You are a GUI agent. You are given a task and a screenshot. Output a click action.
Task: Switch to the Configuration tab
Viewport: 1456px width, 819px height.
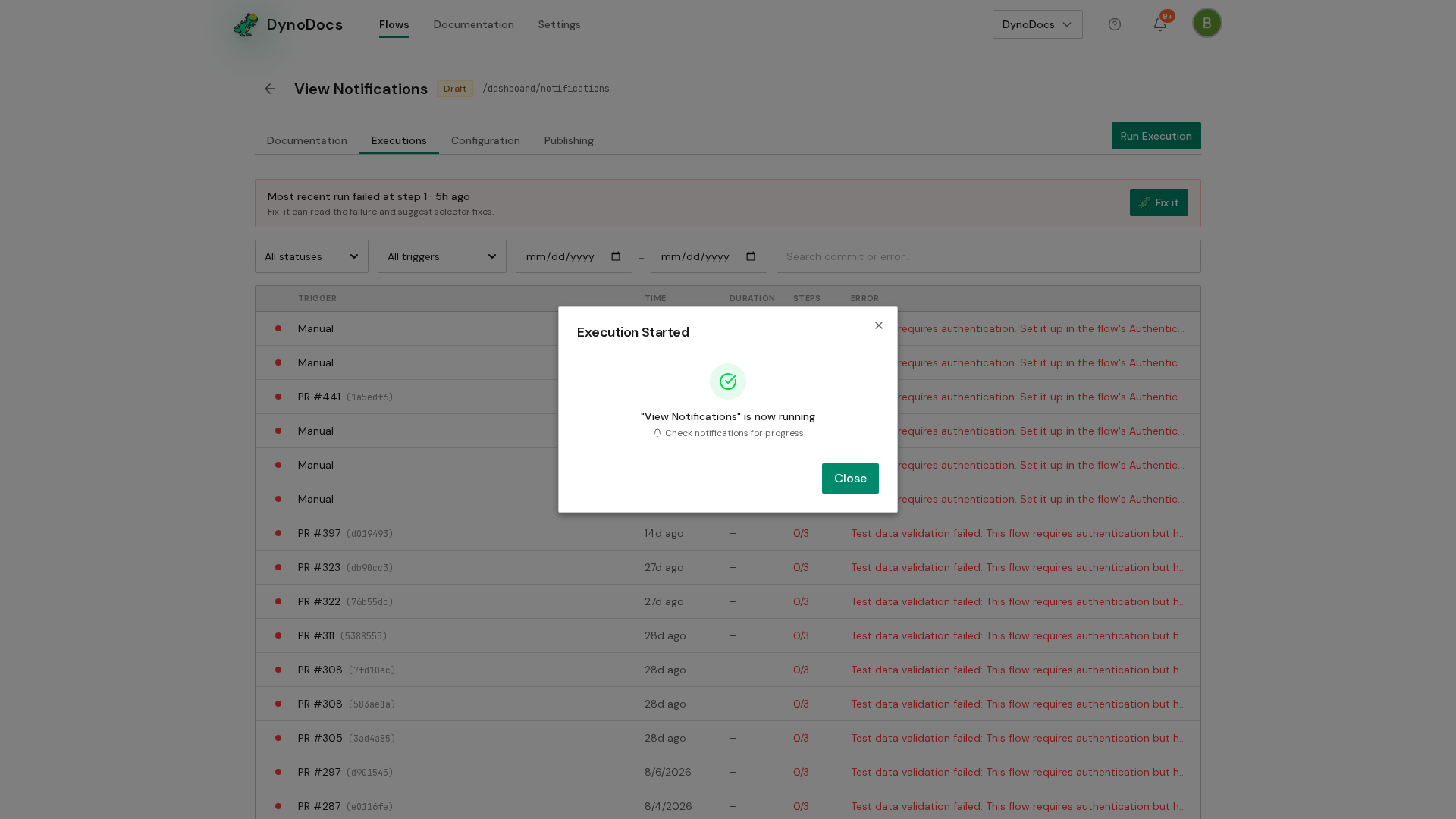(485, 140)
